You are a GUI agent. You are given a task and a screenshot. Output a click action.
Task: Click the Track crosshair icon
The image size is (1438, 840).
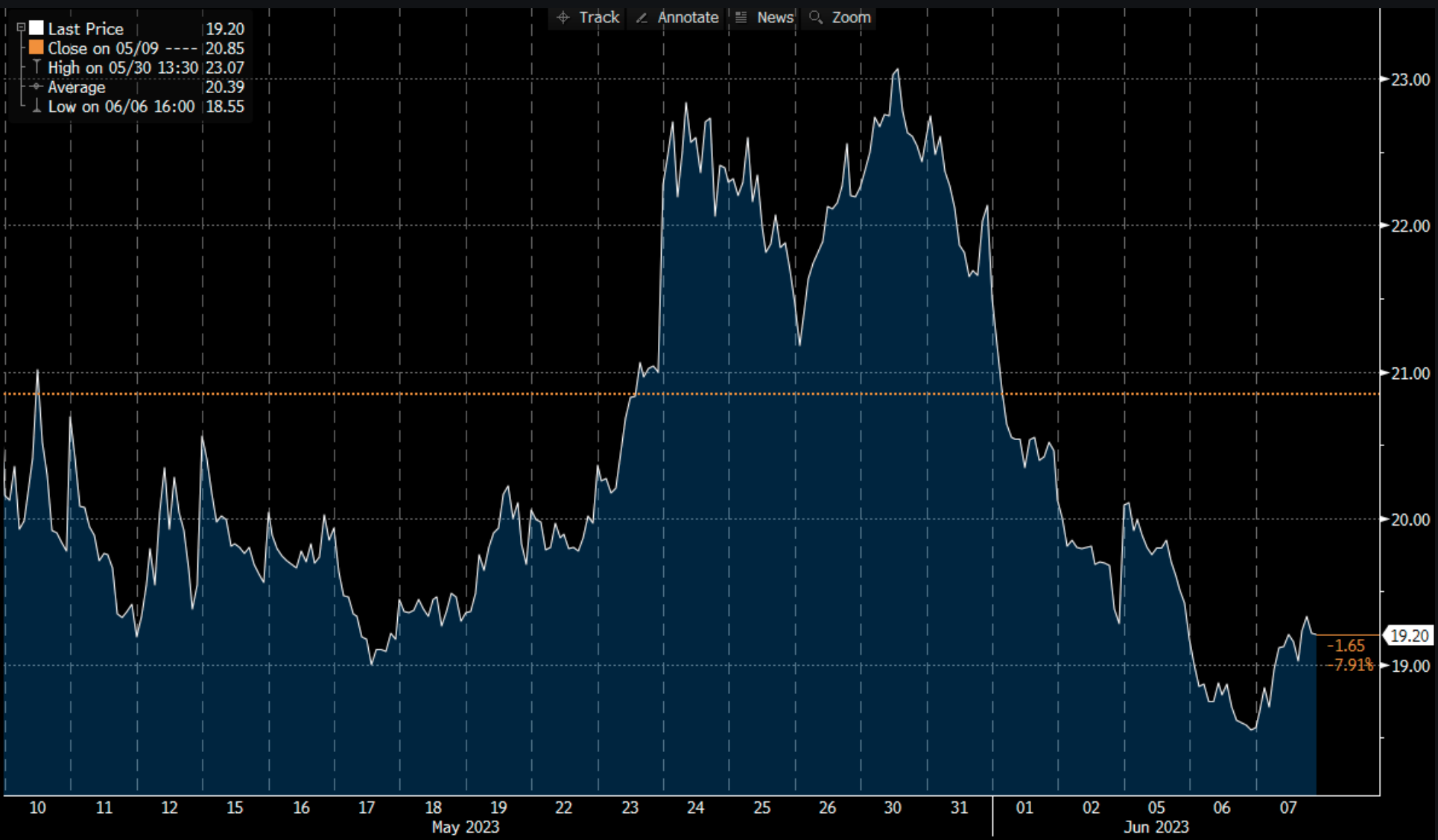[x=563, y=17]
